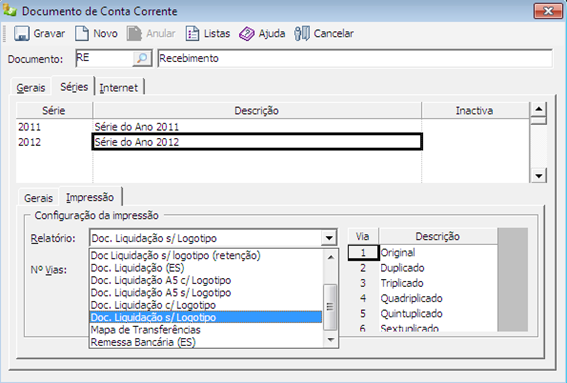
Task: Click Série do Ano 2012 description cell
Action: 257,142
